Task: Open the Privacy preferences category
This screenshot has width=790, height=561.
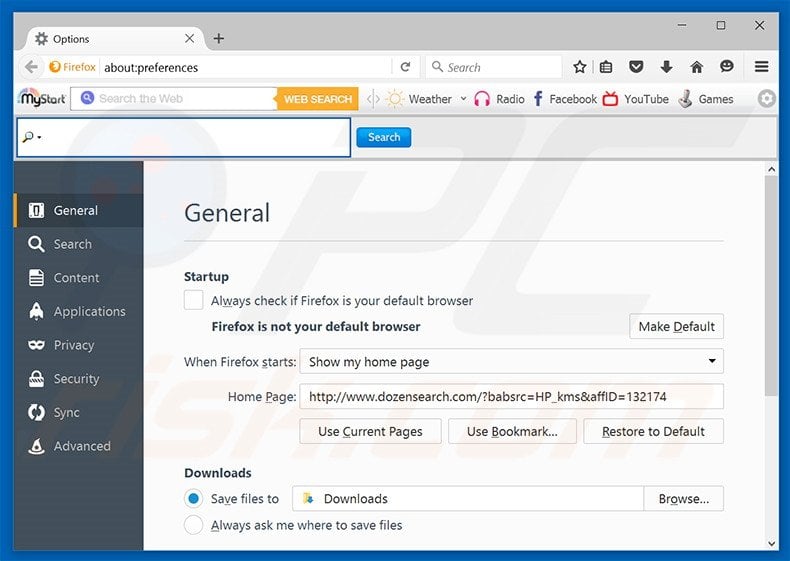Action: pos(78,345)
